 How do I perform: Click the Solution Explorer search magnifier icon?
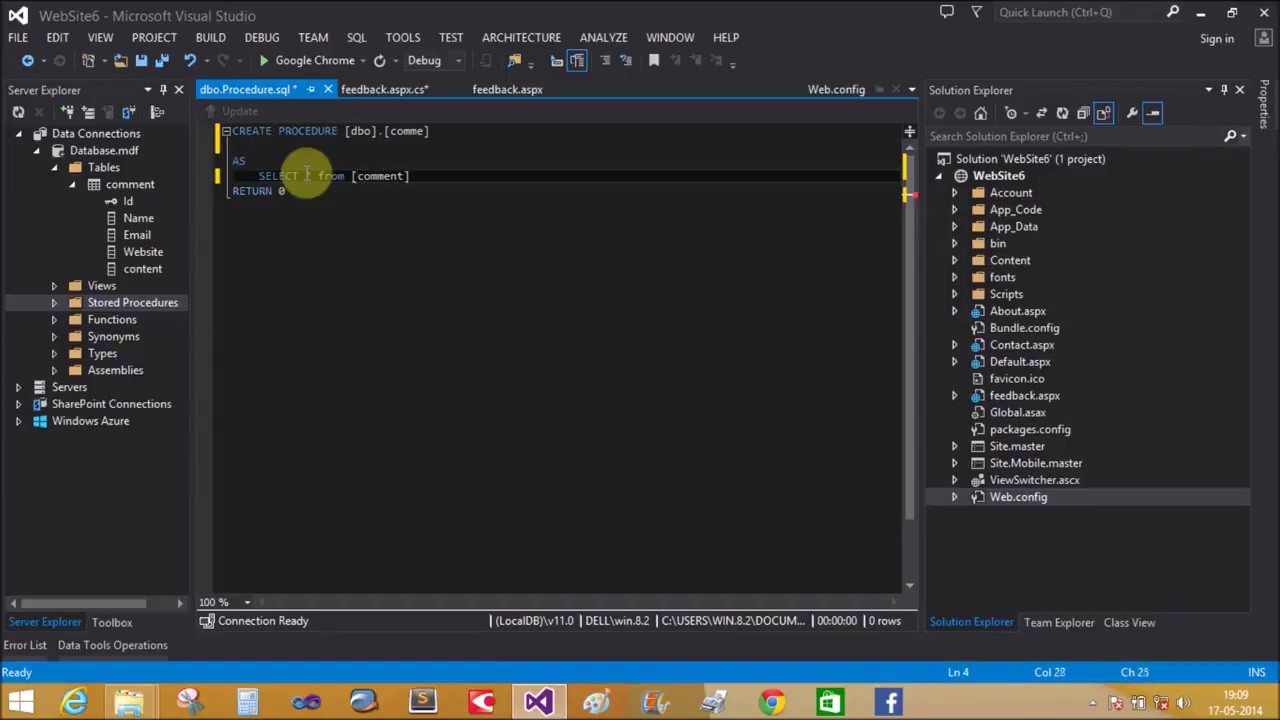(1231, 136)
